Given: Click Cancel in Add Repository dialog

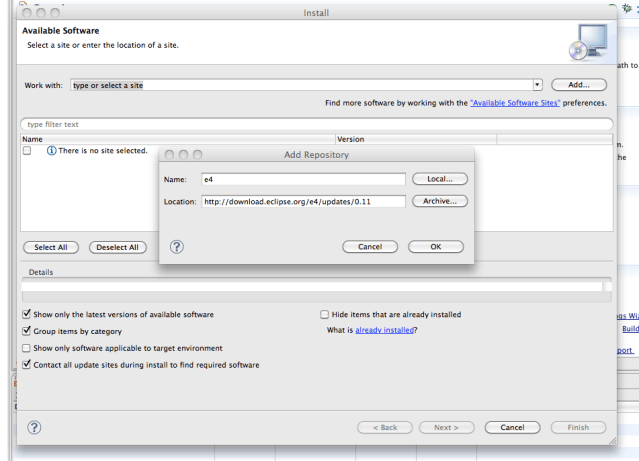Looking at the screenshot, I should 370,247.
